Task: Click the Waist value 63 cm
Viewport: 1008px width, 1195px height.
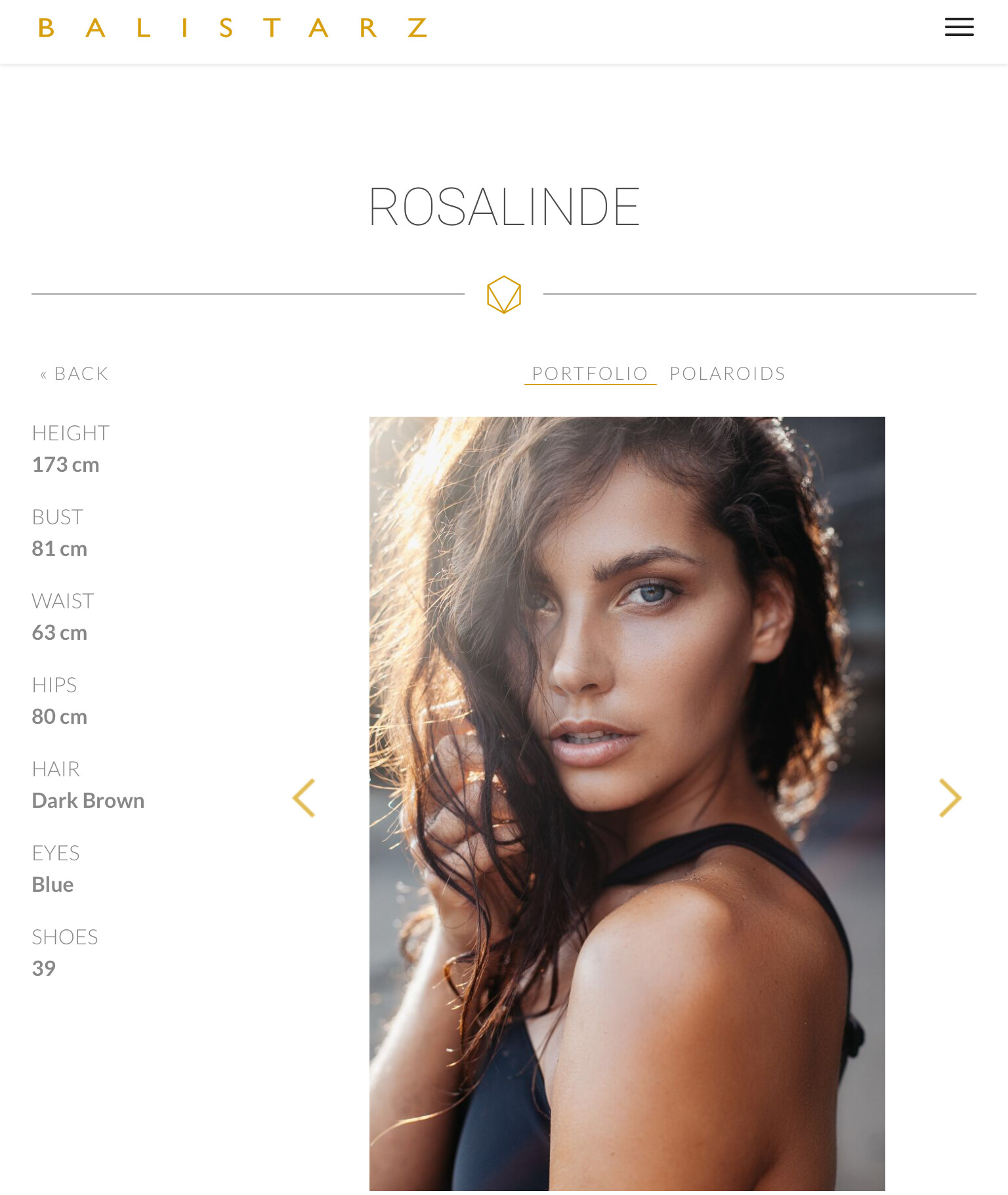Action: tap(60, 633)
